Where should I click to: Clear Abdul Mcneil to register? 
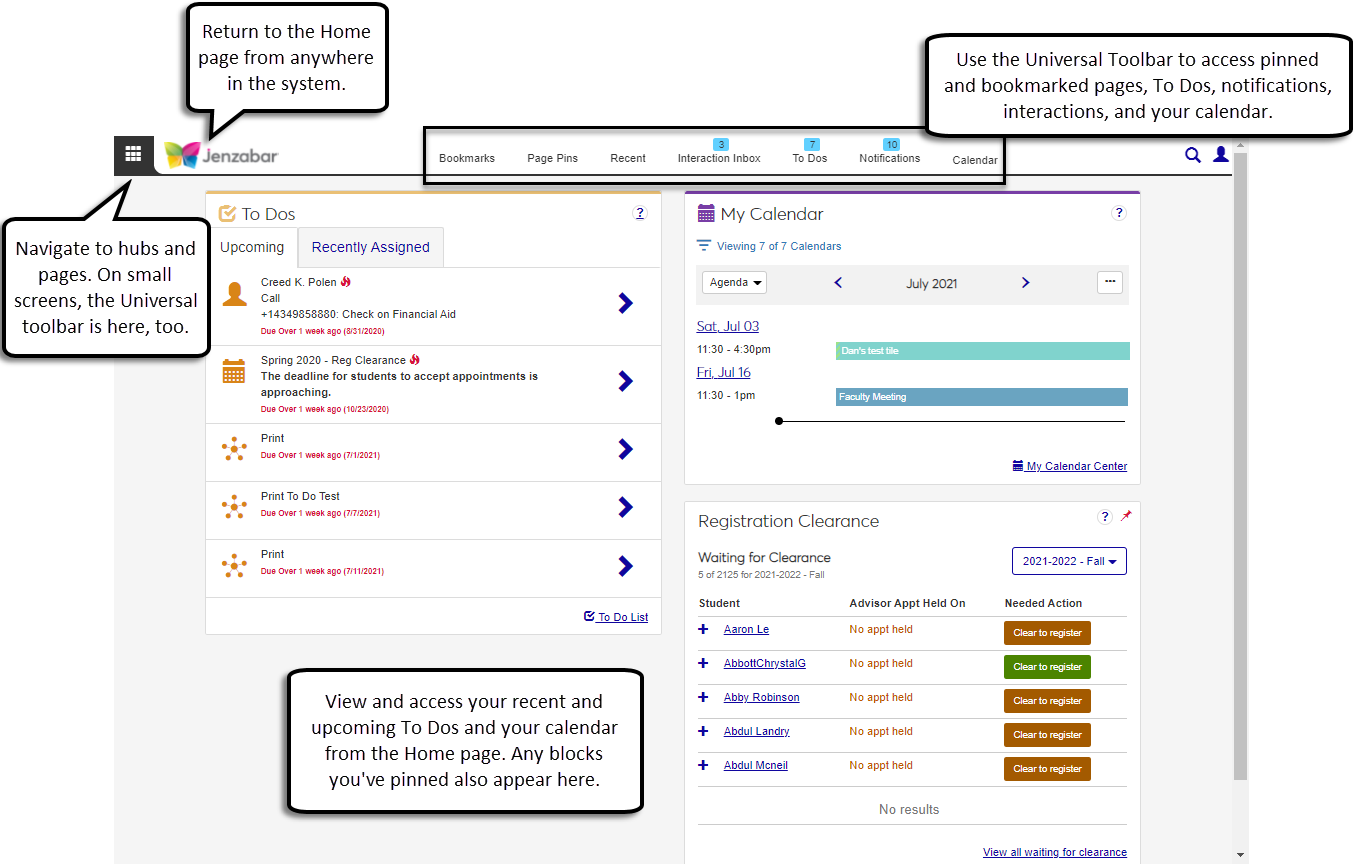coord(1047,769)
